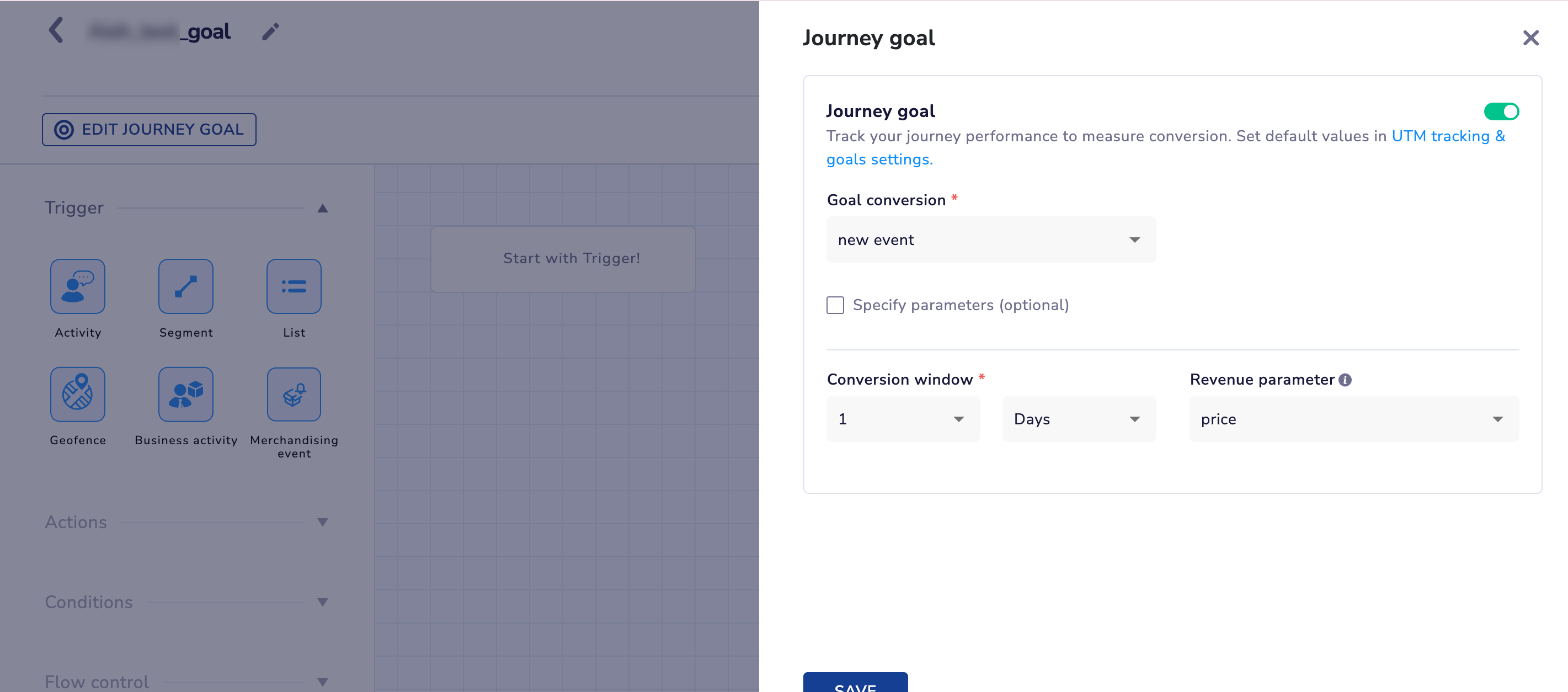1568x692 pixels.
Task: Select the Merchandising event trigger icon
Action: point(294,394)
